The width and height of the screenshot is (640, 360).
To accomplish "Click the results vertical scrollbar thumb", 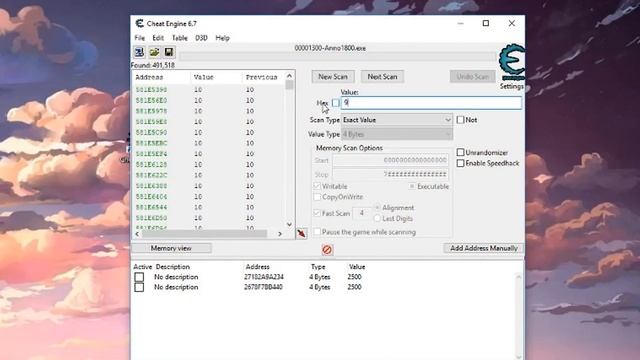I will [x=289, y=85].
